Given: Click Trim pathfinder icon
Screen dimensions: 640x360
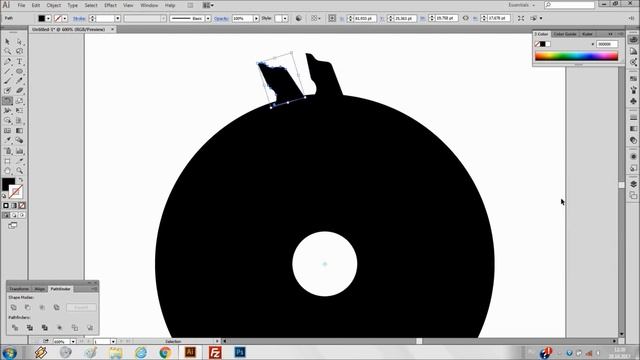Looking at the screenshot, I should click(29, 327).
